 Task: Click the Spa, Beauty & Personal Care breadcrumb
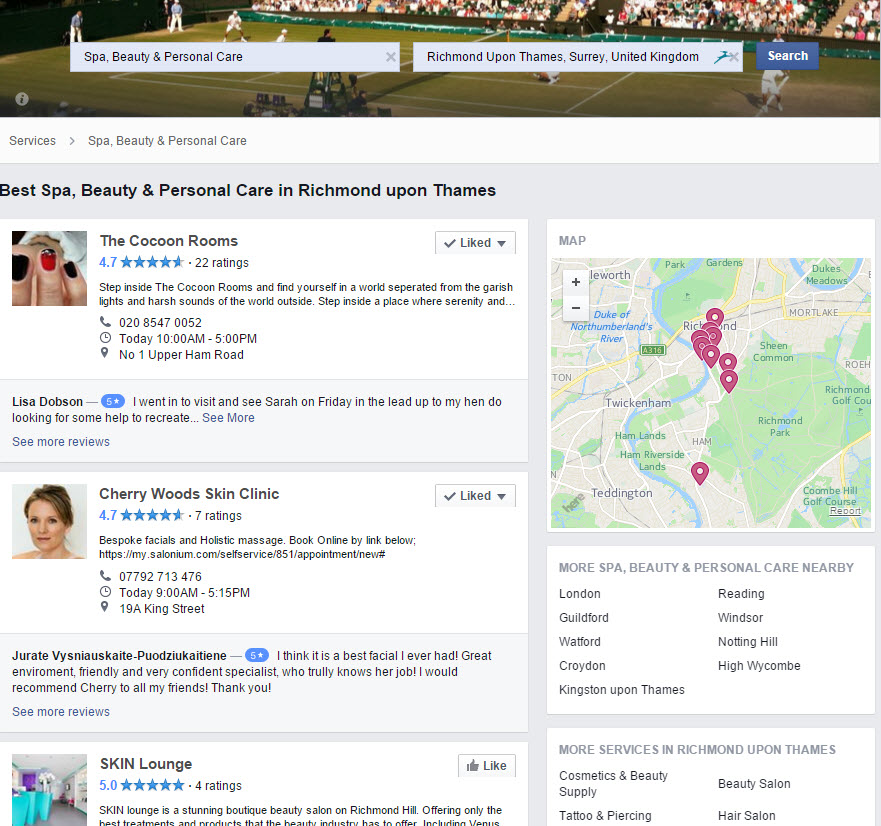[166, 140]
